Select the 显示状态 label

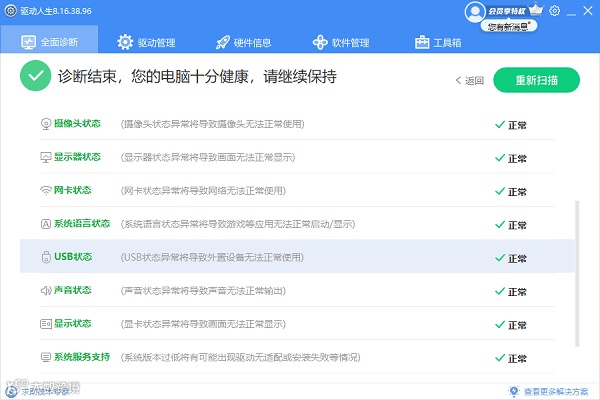73,323
